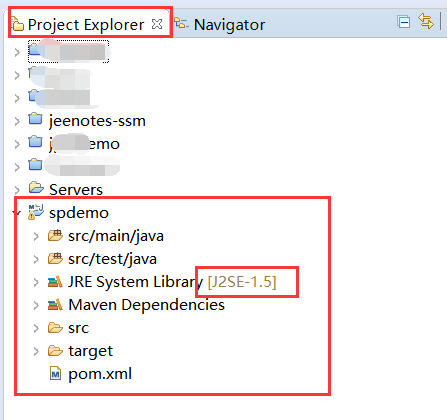Screen dimensions: 447x420
Task: Click the Servers open-folder icon
Action: click(x=36, y=188)
